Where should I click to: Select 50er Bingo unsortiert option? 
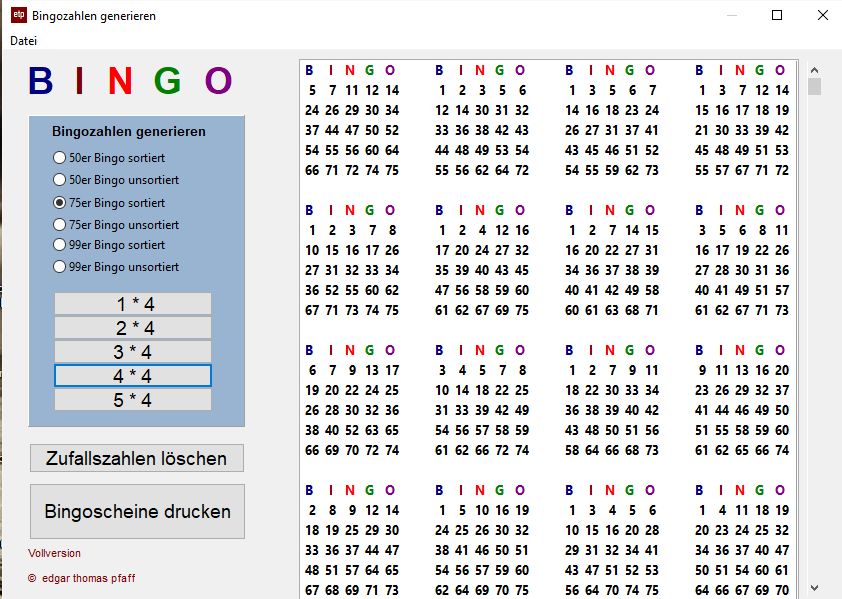click(59, 180)
